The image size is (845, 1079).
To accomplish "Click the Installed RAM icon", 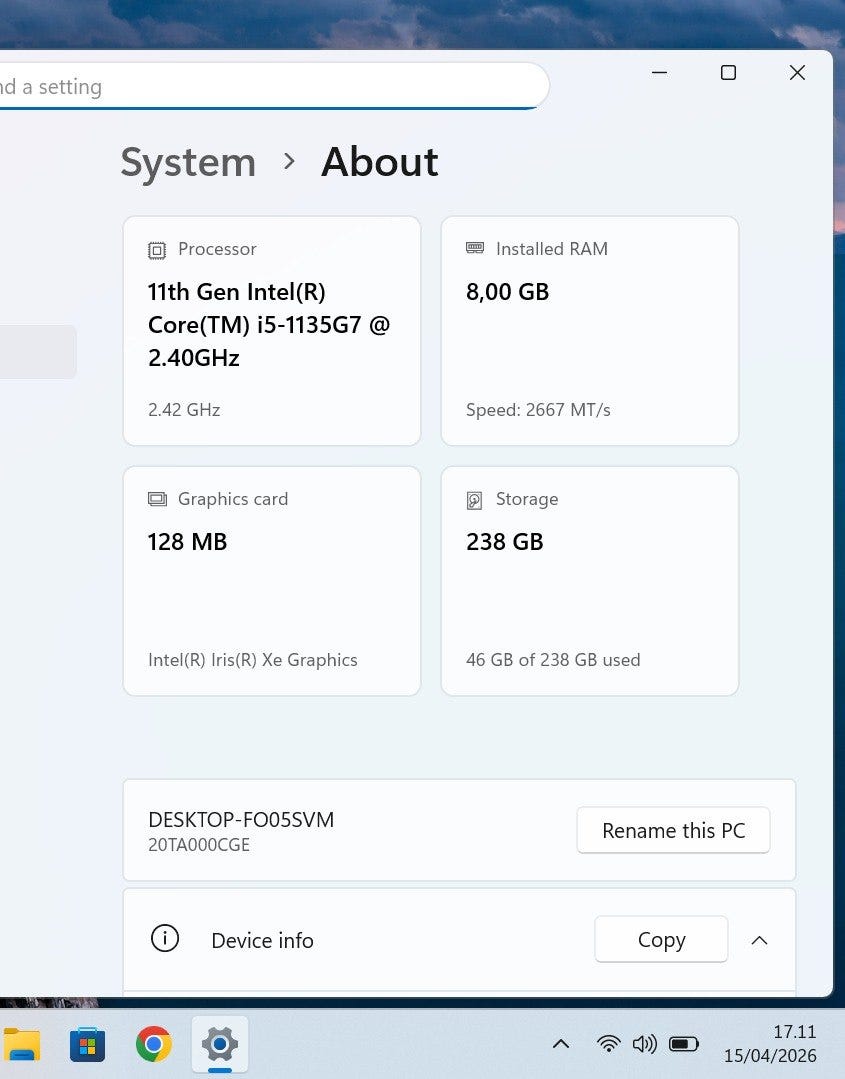I will click(475, 249).
